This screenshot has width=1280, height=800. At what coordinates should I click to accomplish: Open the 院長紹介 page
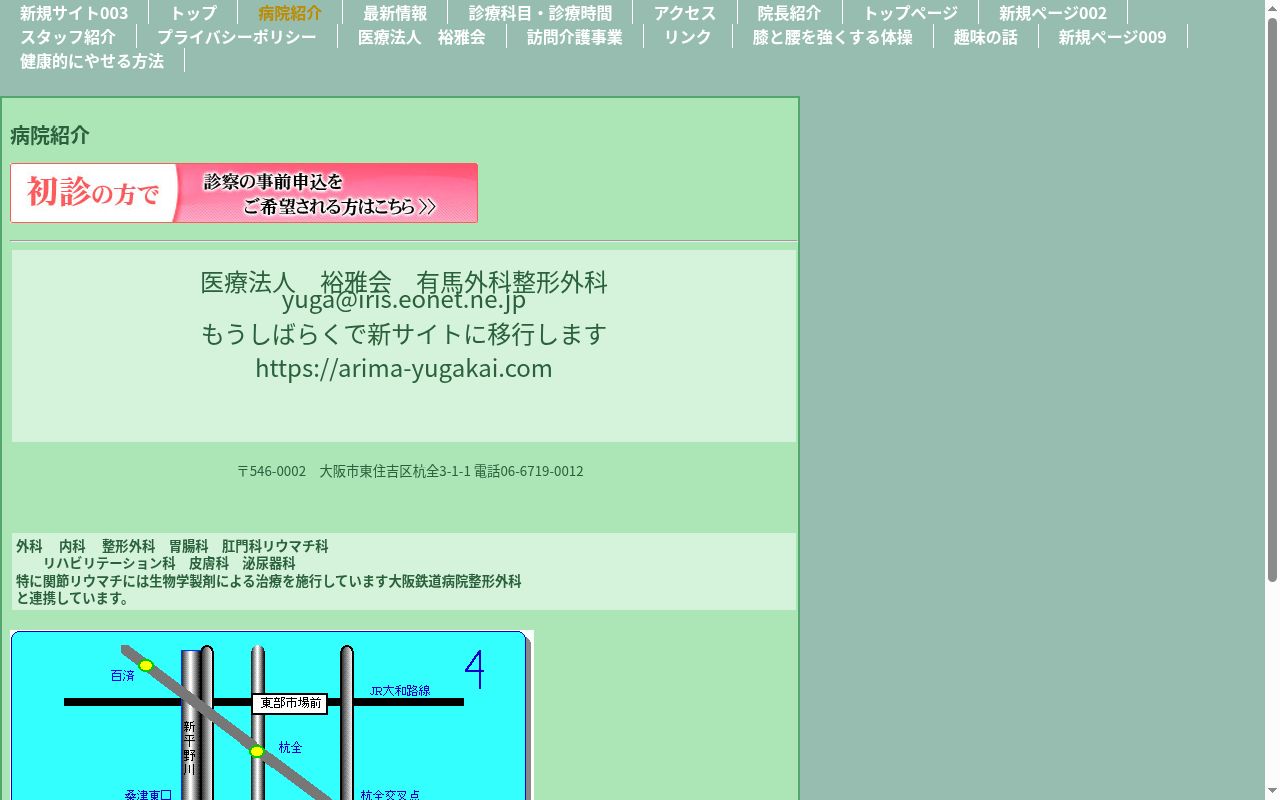point(789,13)
